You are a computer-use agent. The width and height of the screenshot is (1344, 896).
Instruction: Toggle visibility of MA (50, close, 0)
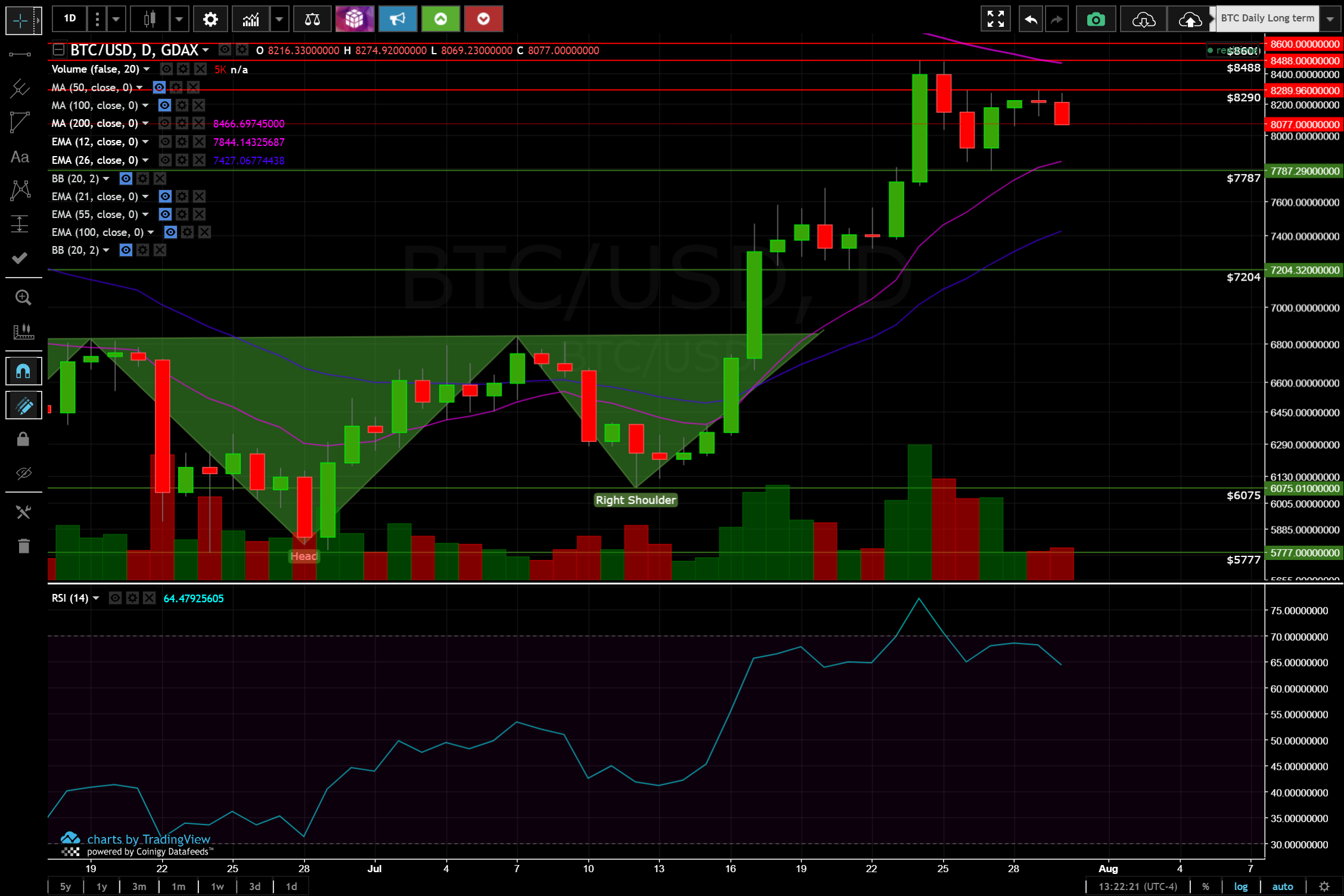pyautogui.click(x=159, y=88)
